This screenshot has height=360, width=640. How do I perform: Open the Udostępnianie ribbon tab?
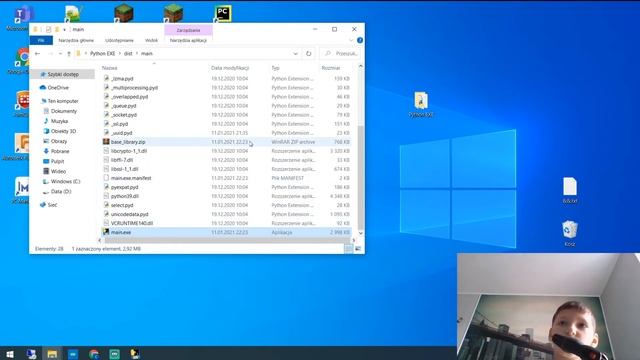119,40
